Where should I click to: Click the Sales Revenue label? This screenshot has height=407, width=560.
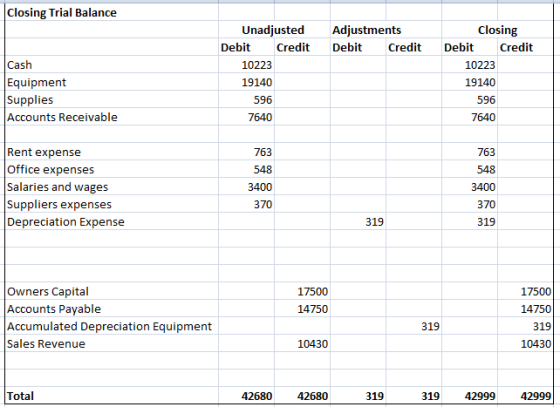tap(46, 344)
